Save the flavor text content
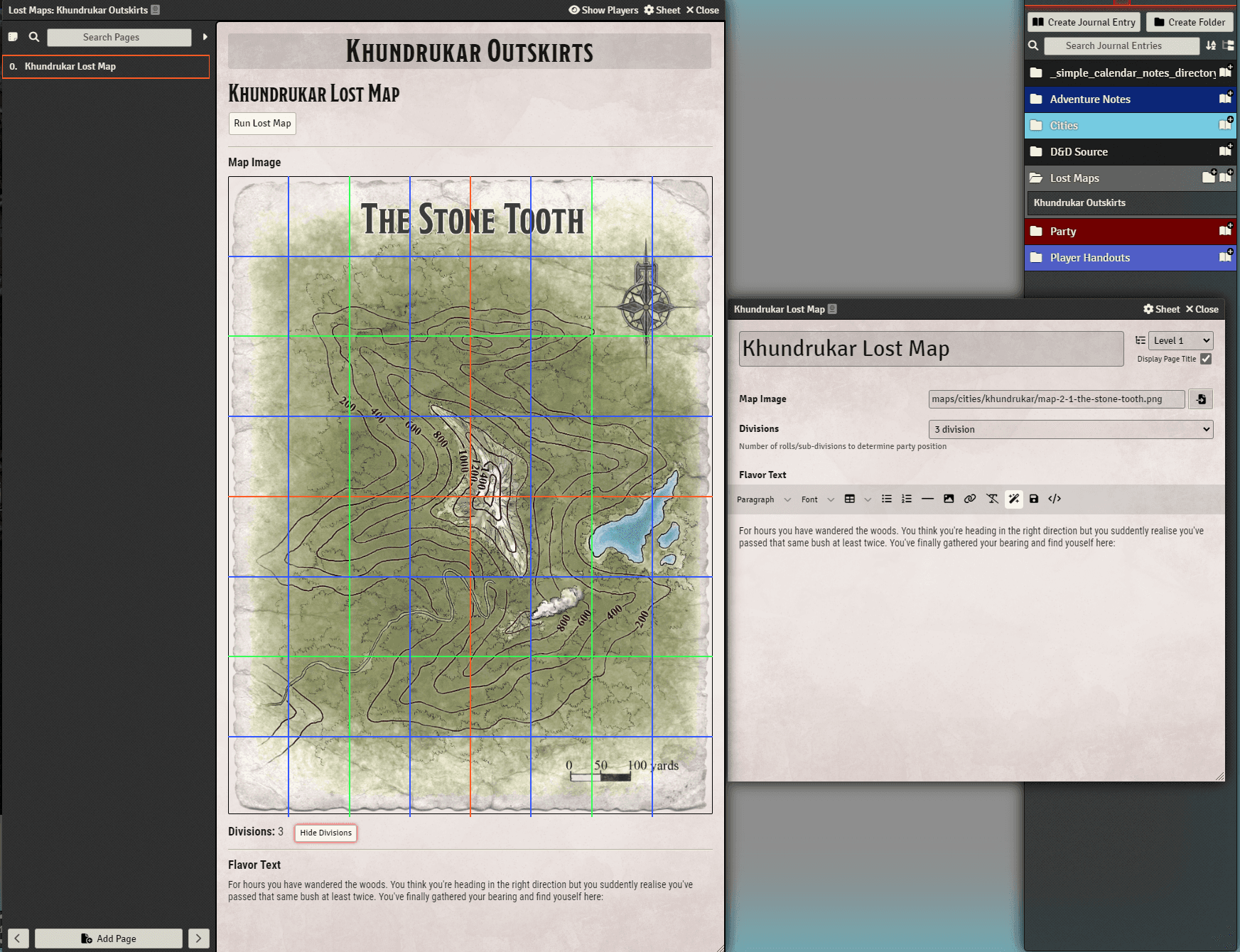The height and width of the screenshot is (952, 1240). coord(1034,499)
